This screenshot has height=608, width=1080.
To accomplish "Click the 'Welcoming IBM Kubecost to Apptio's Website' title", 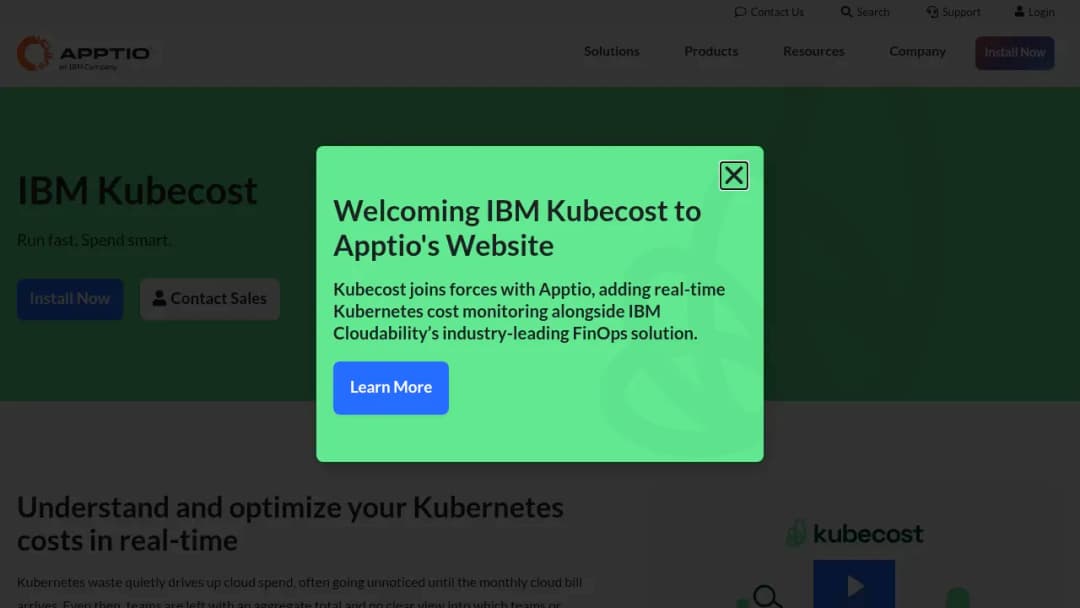I will coord(517,228).
